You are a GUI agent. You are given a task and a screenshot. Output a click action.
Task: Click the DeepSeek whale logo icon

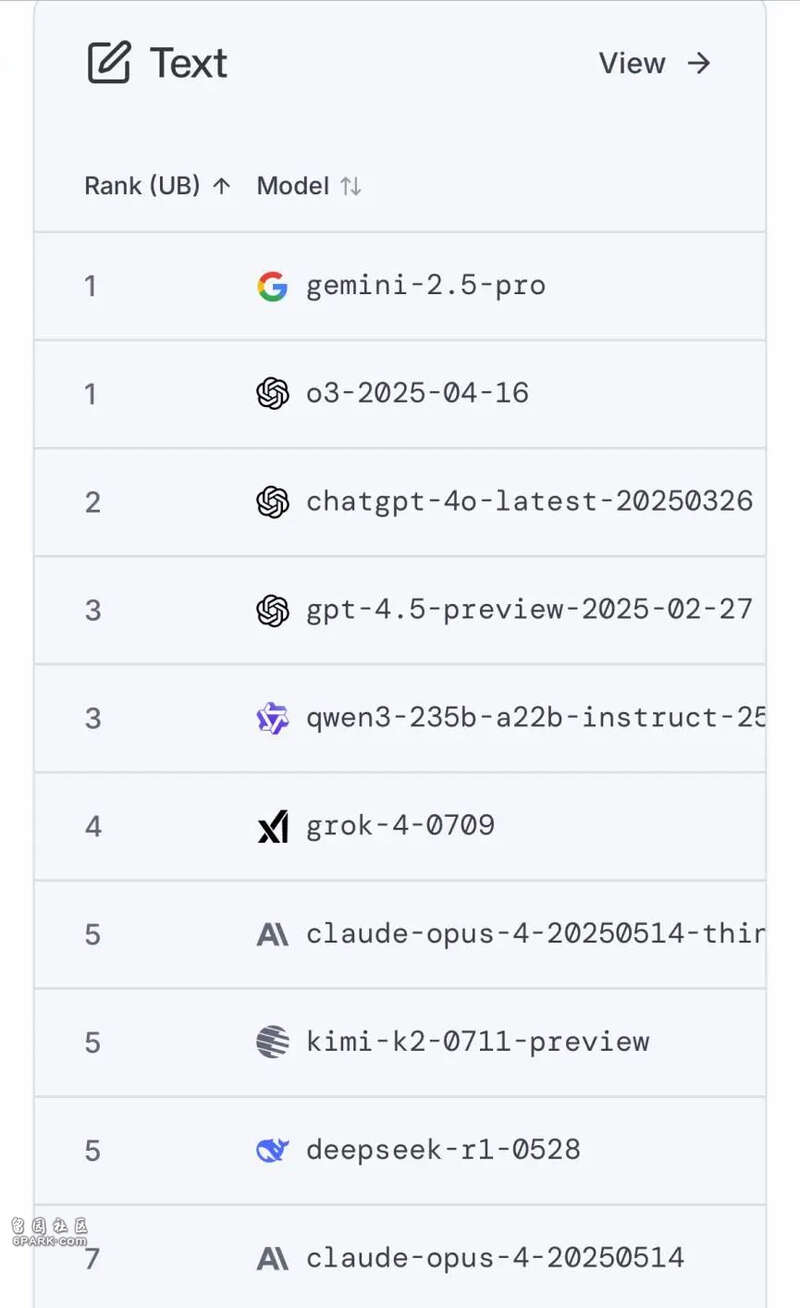[272, 1150]
